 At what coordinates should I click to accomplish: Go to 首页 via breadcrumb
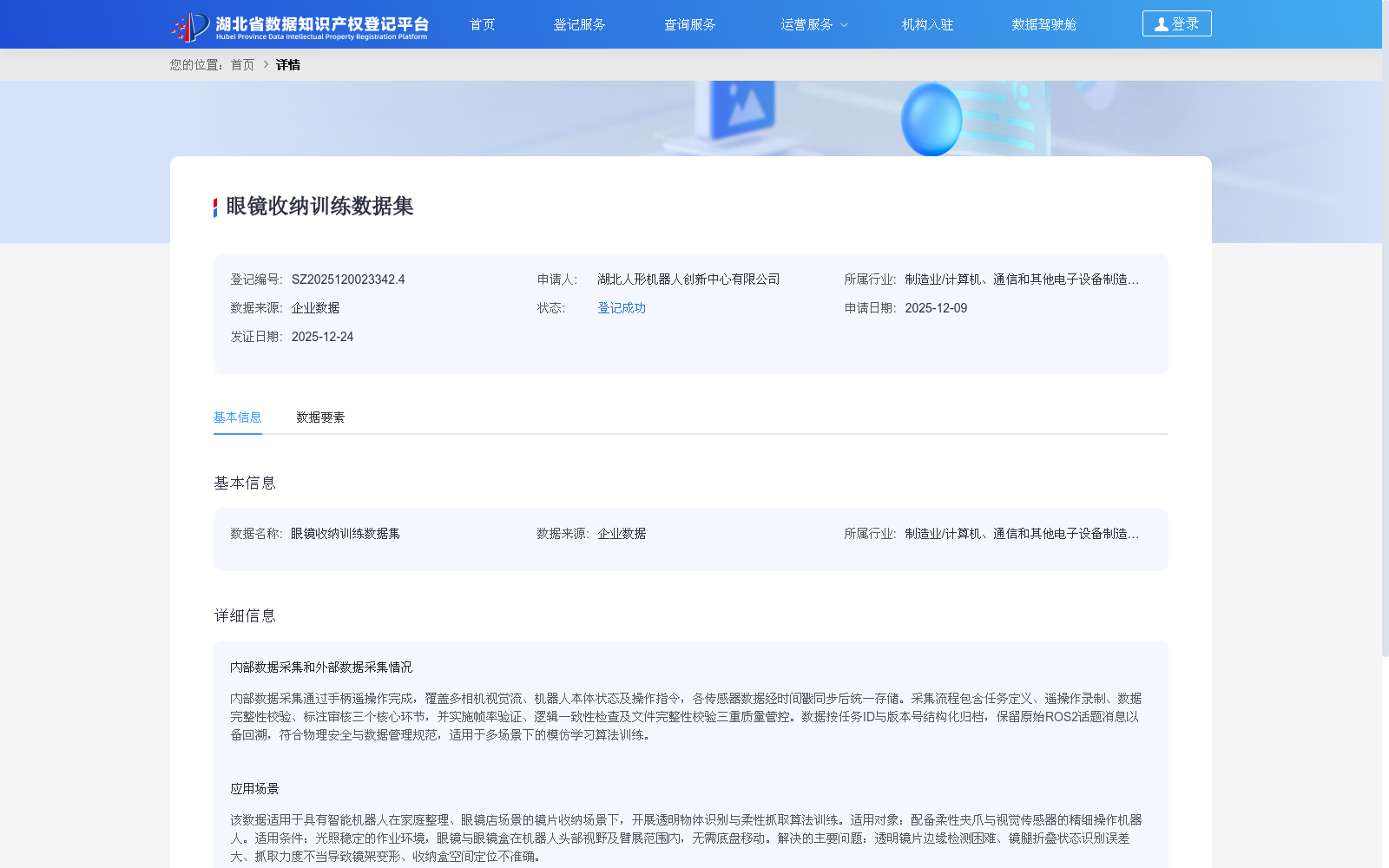tap(242, 64)
